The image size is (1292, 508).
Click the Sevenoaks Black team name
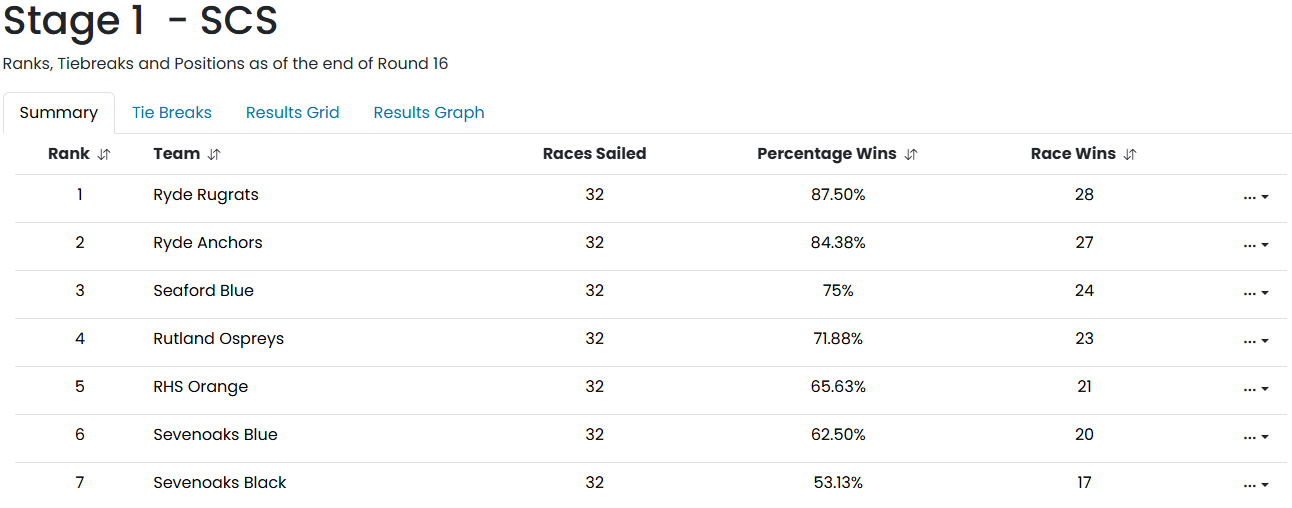(219, 483)
